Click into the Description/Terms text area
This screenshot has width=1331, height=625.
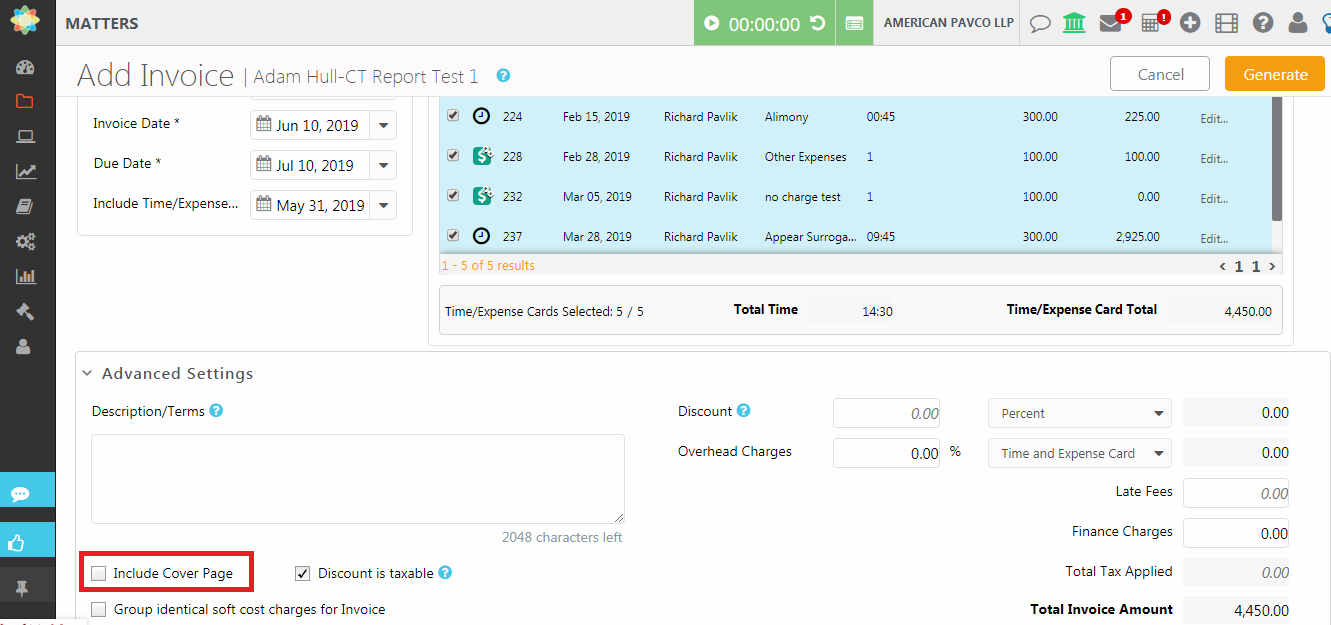357,478
